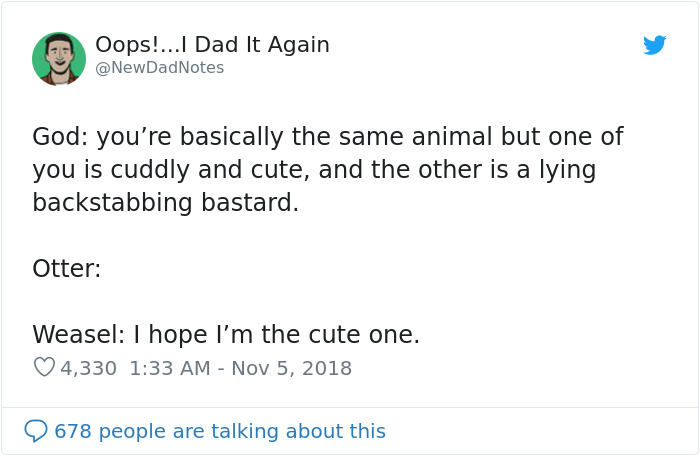Viewport: 700px width, 456px height.
Task: Open the NewDadNotes profile avatar
Action: [x=58, y=58]
